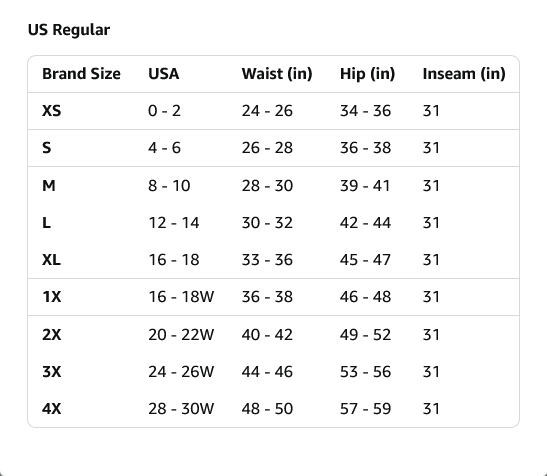Viewport: 547px width, 476px height.
Task: Click the M brand size row label
Action: coord(49,186)
